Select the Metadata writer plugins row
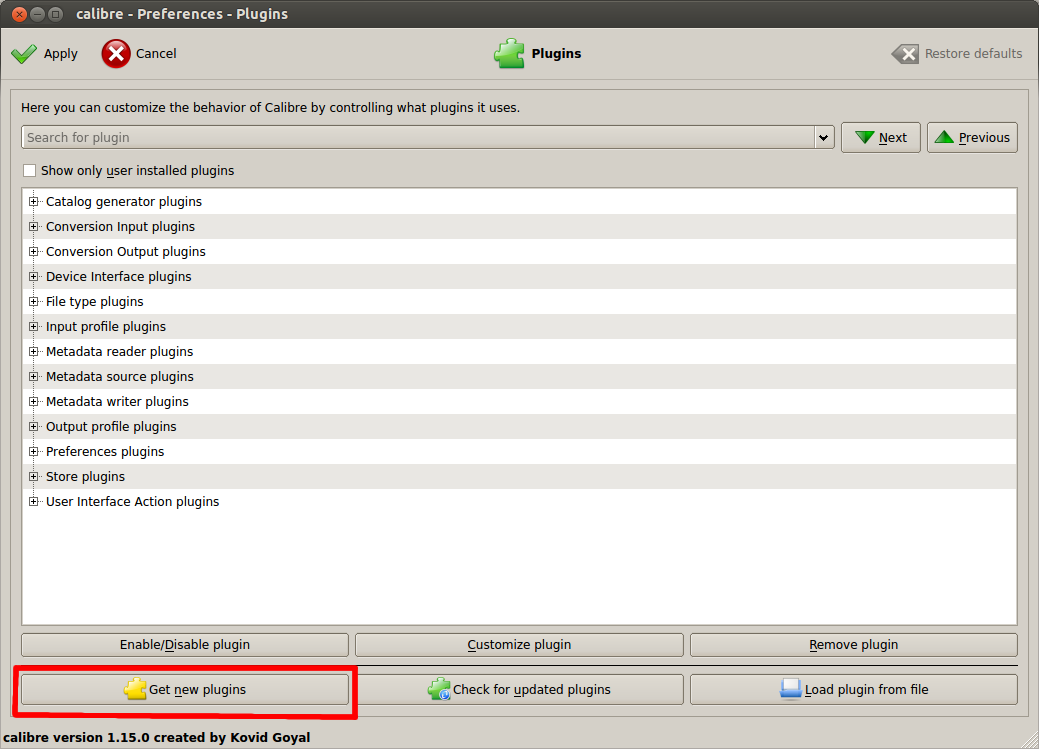1039x749 pixels. pos(520,402)
